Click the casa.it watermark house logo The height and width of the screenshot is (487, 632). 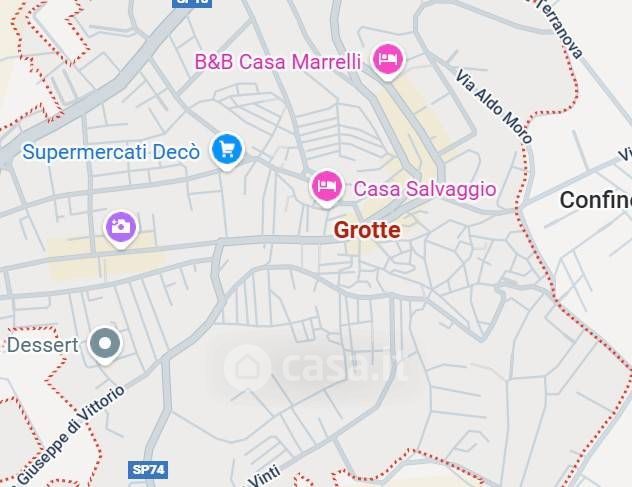(x=247, y=366)
